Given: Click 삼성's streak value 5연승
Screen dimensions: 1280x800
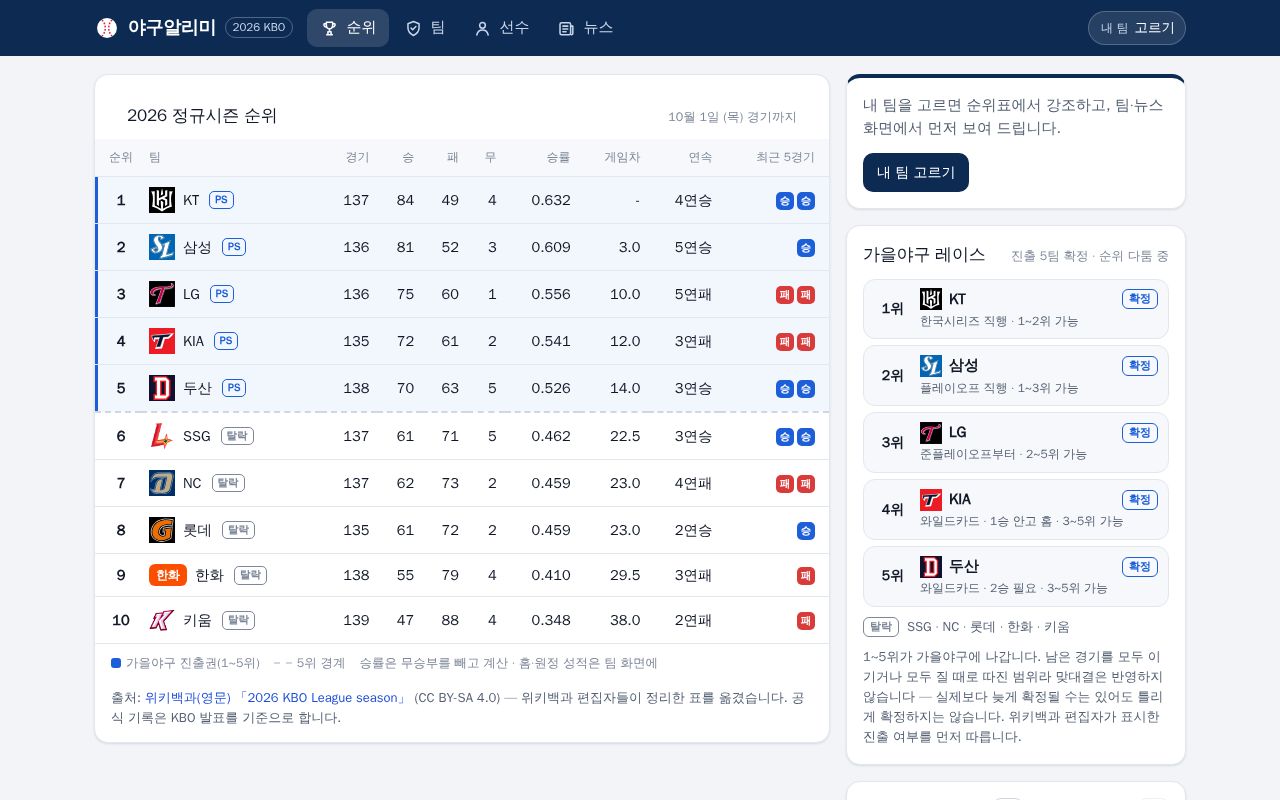Looking at the screenshot, I should point(693,247).
